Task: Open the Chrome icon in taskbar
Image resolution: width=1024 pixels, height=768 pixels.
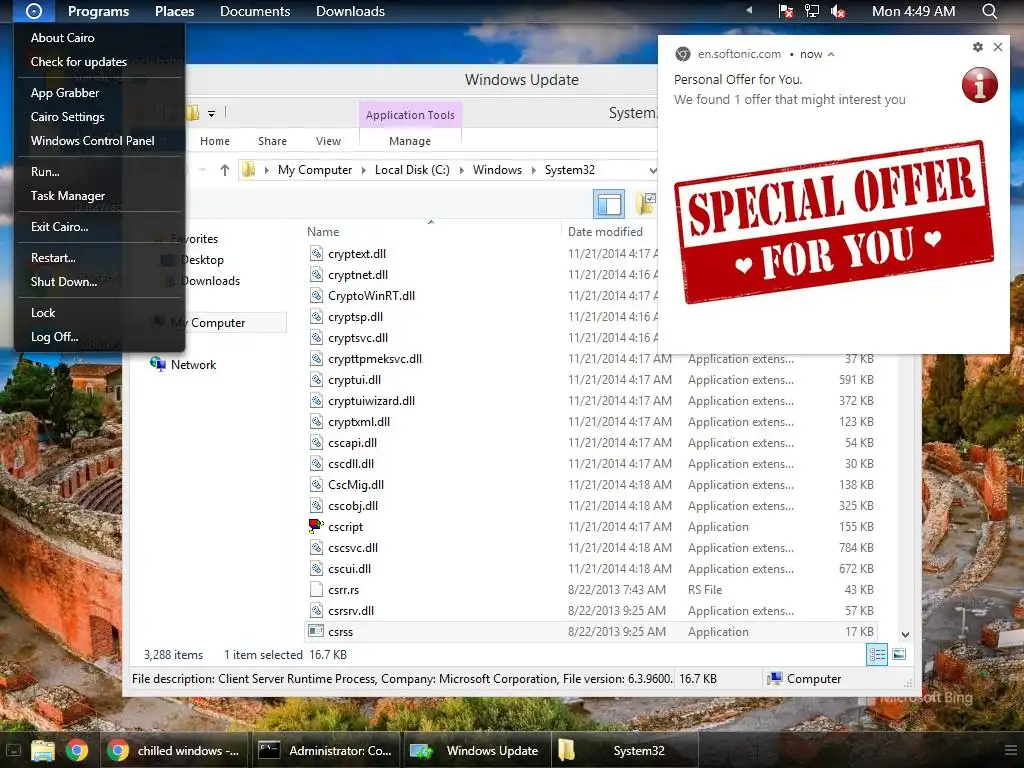Action: click(76, 751)
